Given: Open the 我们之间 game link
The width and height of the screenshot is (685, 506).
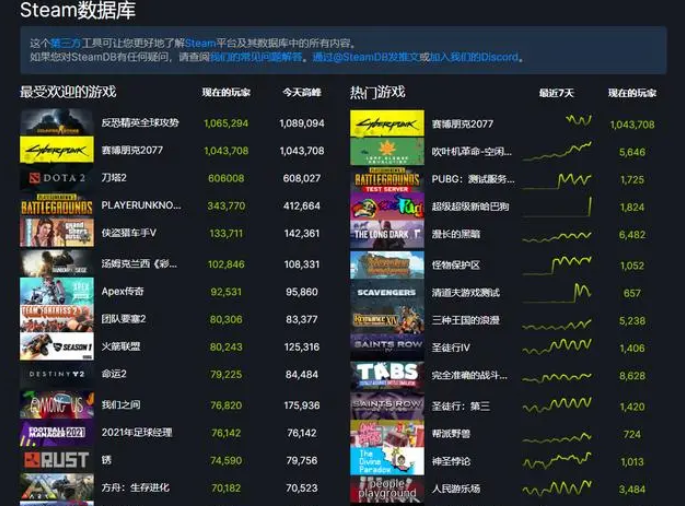Looking at the screenshot, I should pos(121,405).
